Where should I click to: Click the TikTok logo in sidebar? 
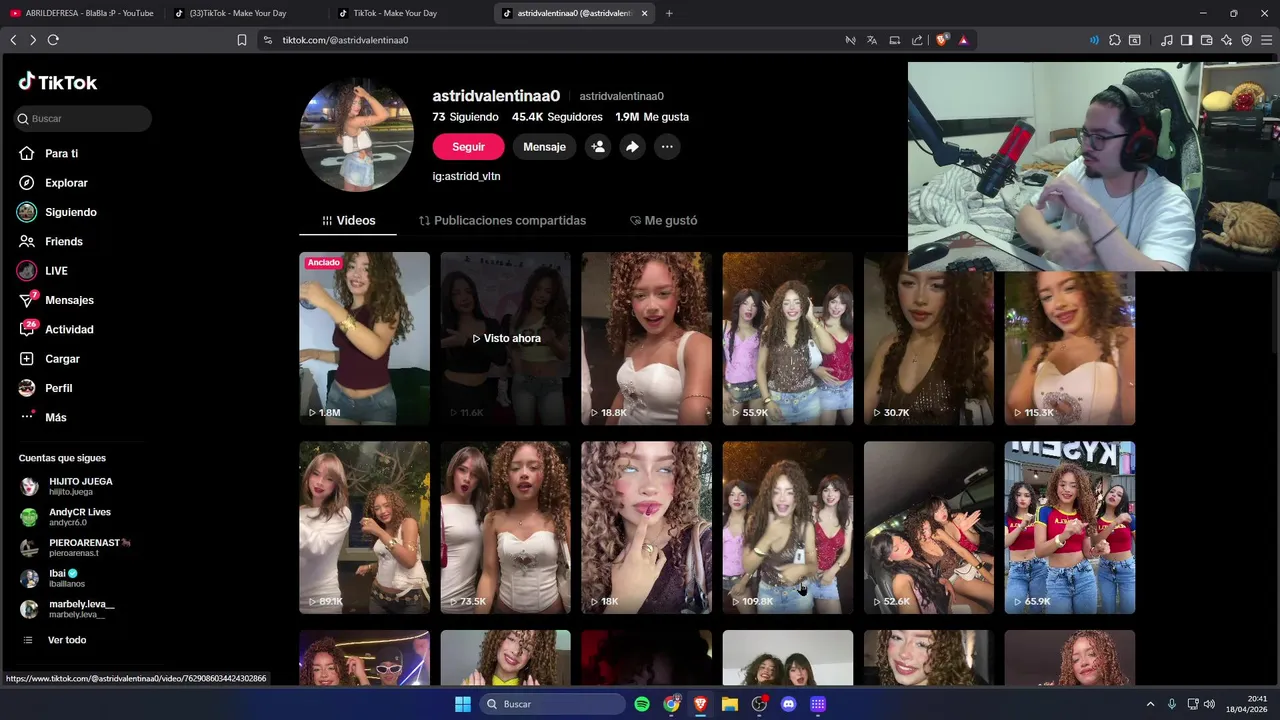57,82
